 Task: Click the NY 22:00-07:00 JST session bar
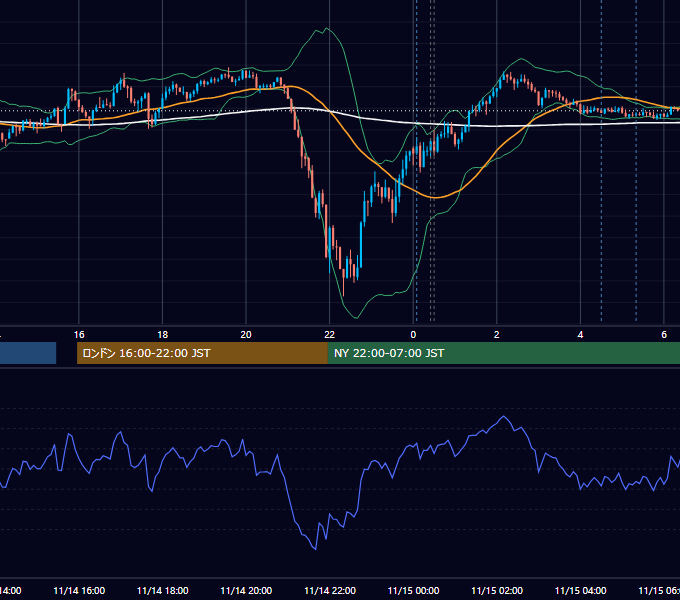[x=504, y=353]
